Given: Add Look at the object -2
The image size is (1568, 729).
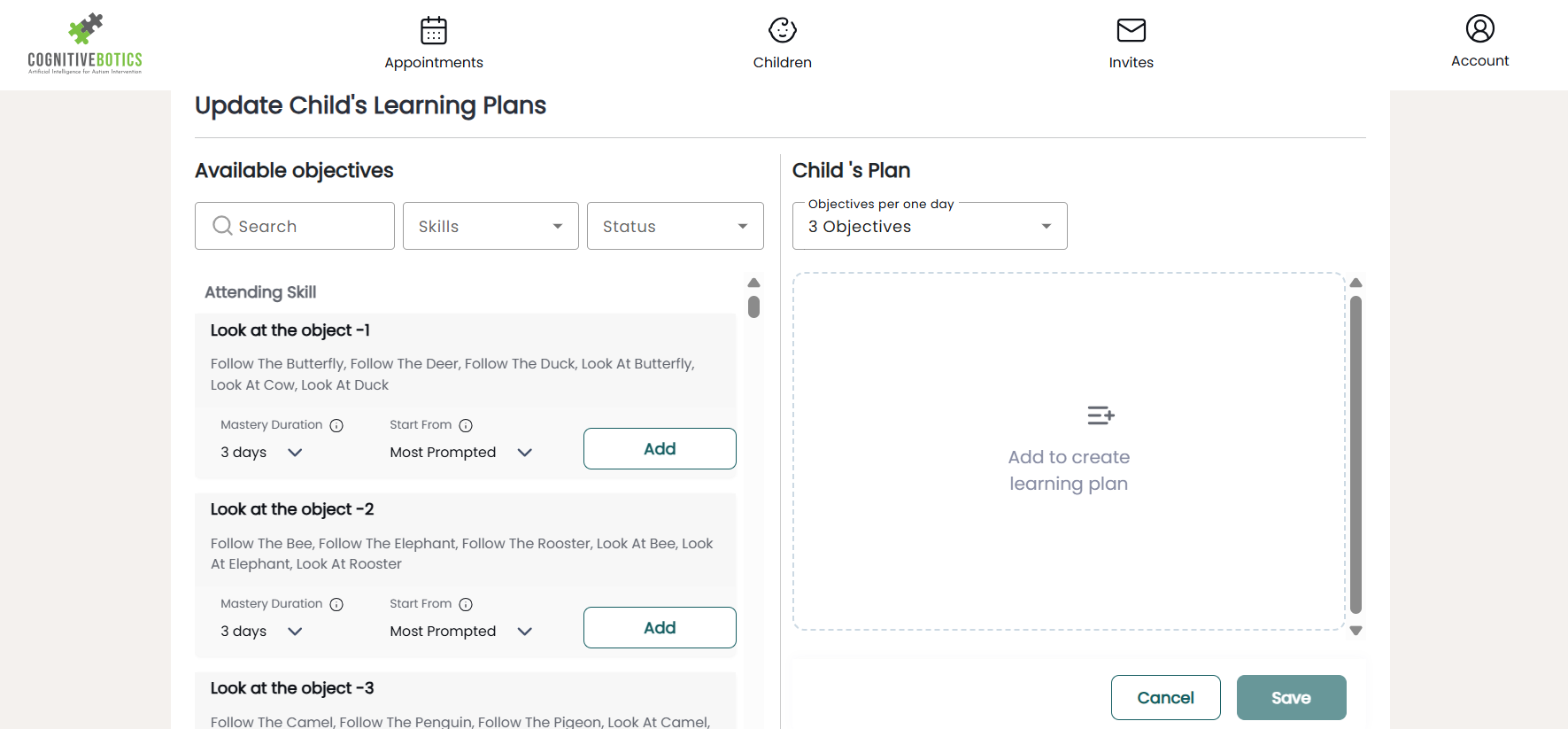Looking at the screenshot, I should (x=660, y=628).
